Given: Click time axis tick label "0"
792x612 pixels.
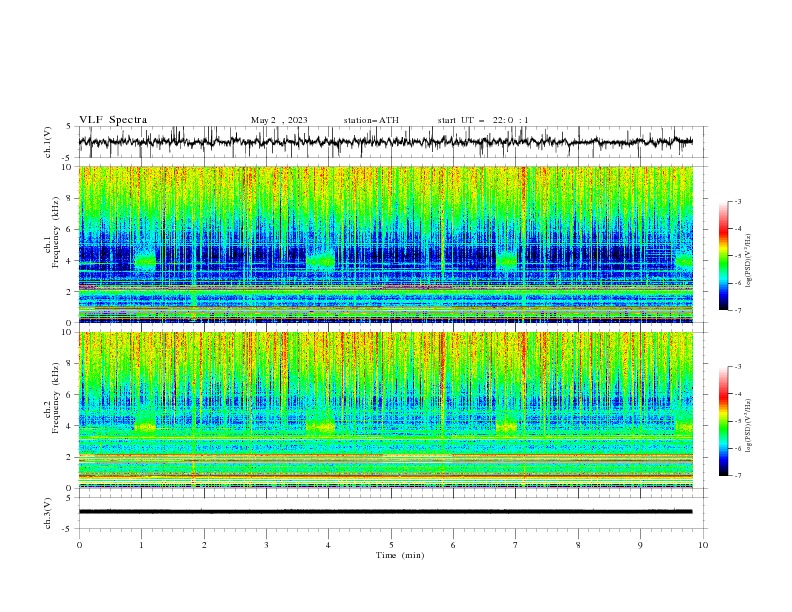Looking at the screenshot, I should (x=79, y=545).
